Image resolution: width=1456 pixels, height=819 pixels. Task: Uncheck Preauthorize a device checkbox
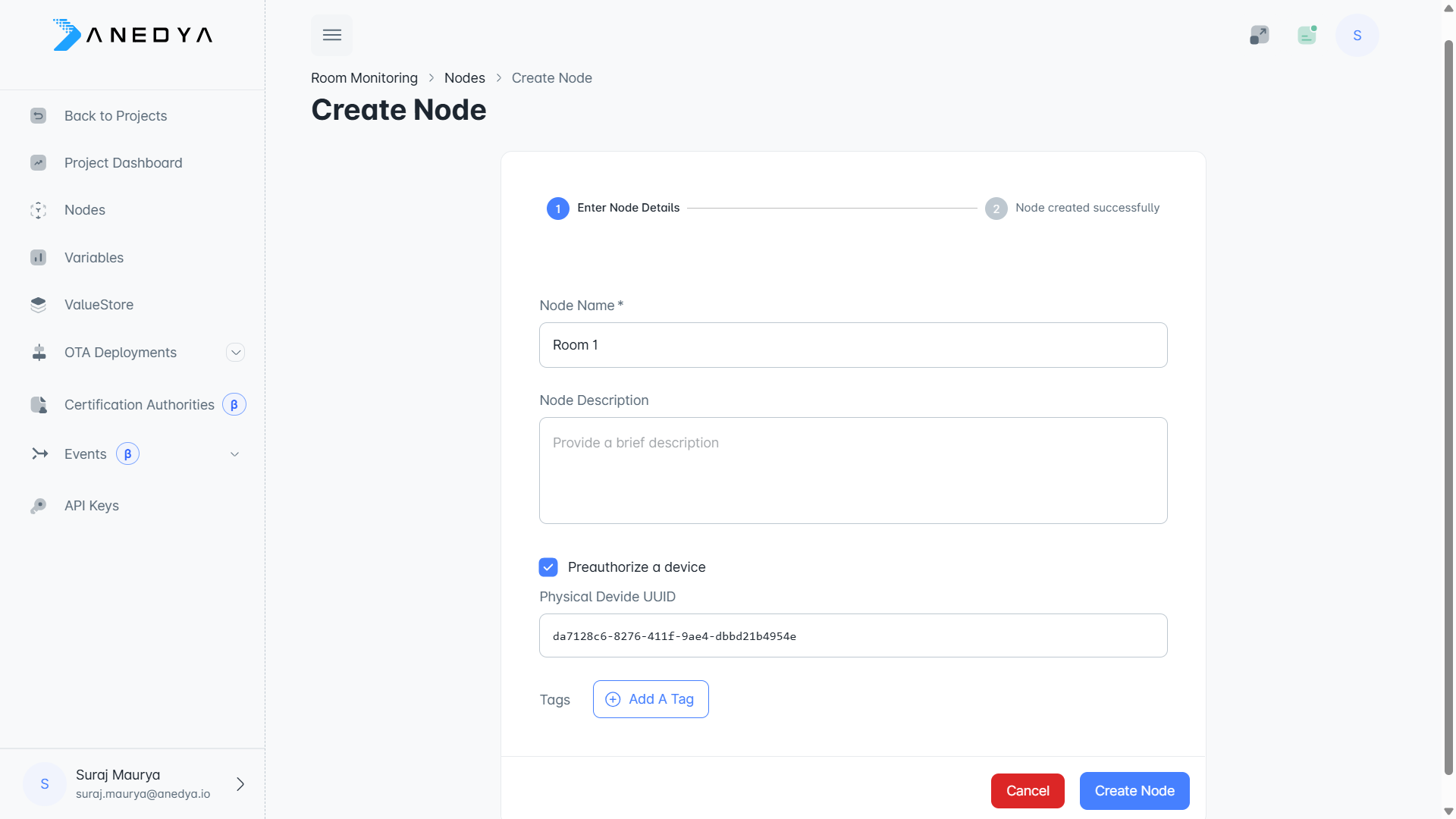(548, 567)
